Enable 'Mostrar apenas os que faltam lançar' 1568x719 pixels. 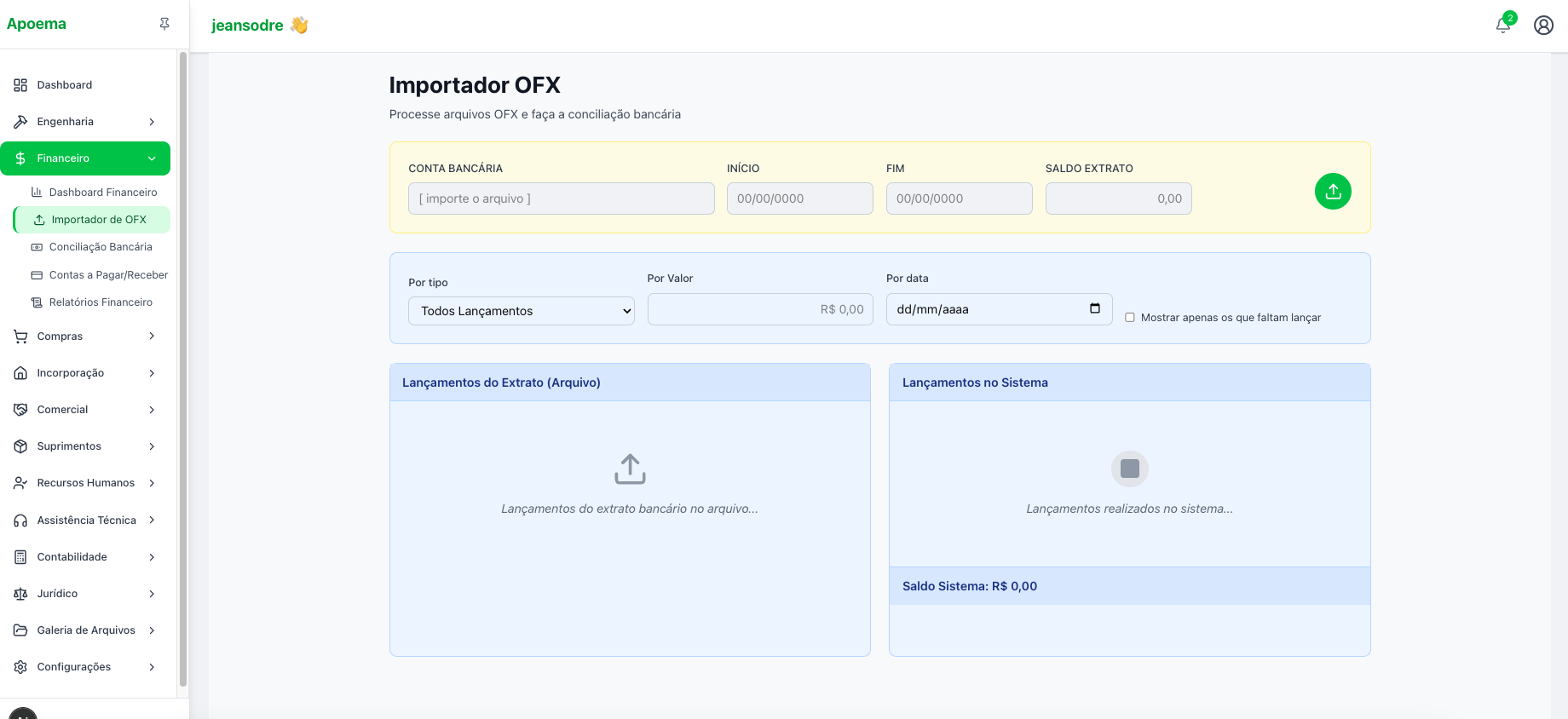(1130, 318)
